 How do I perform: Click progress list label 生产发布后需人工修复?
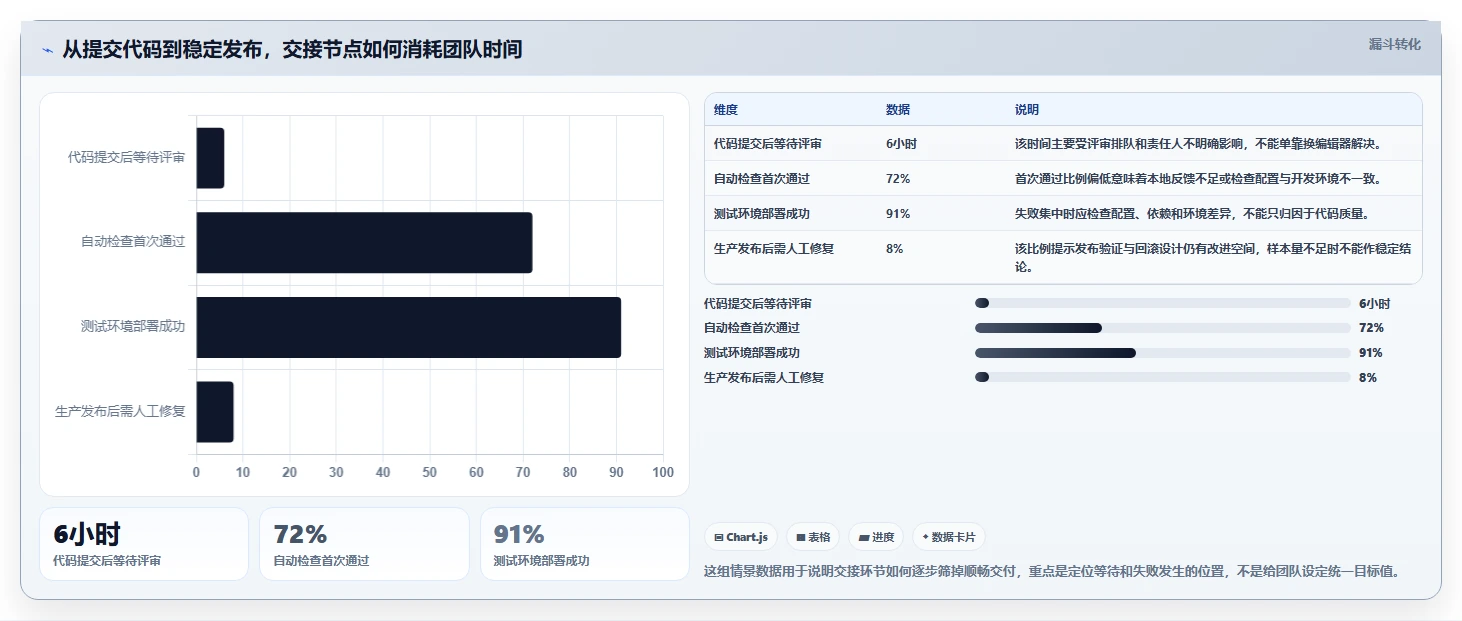(x=764, y=377)
